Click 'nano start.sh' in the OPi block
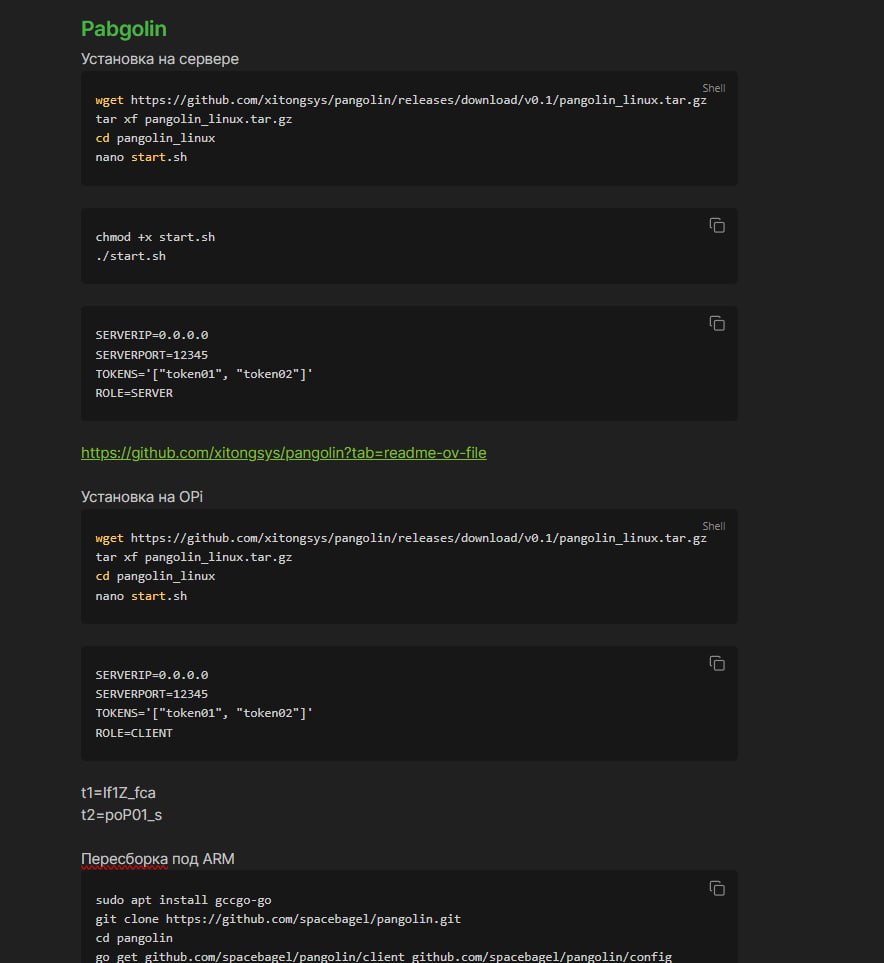Image resolution: width=884 pixels, height=963 pixels. tap(141, 596)
